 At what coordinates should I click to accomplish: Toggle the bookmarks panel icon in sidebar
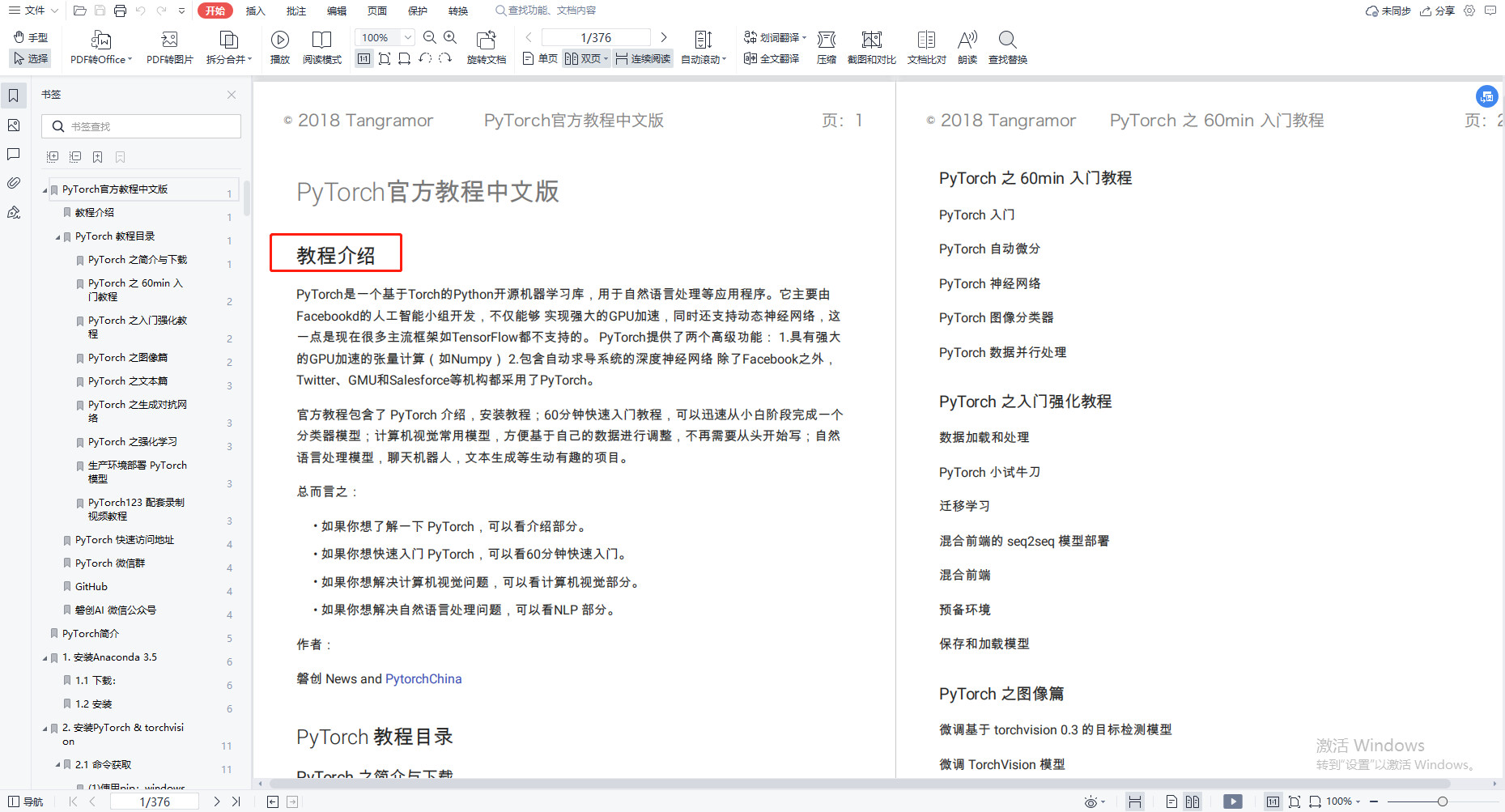click(14, 96)
